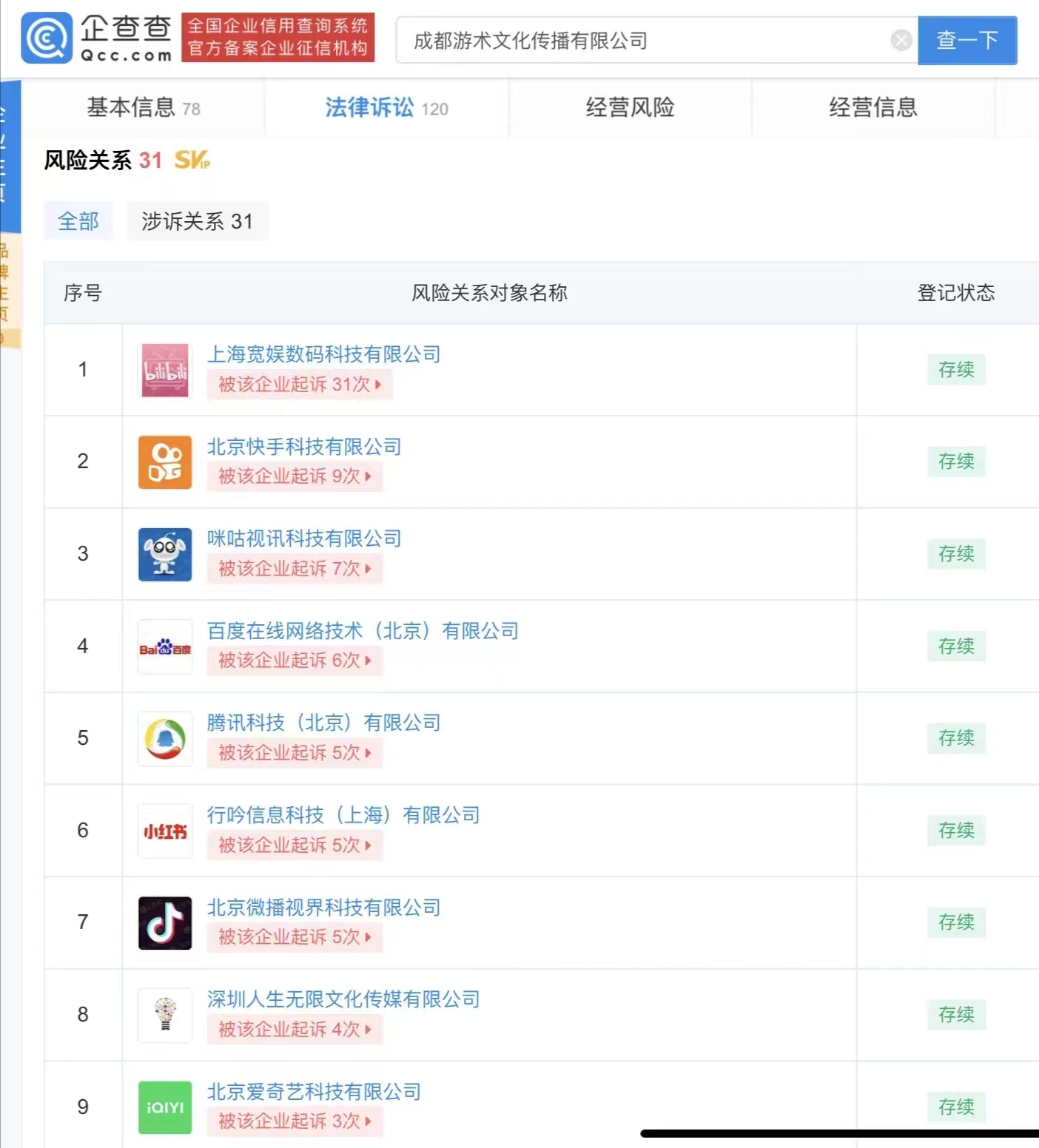Viewport: 1039px width, 1148px height.
Task: Select the 涉诉关系 31 filter
Action: point(197,221)
